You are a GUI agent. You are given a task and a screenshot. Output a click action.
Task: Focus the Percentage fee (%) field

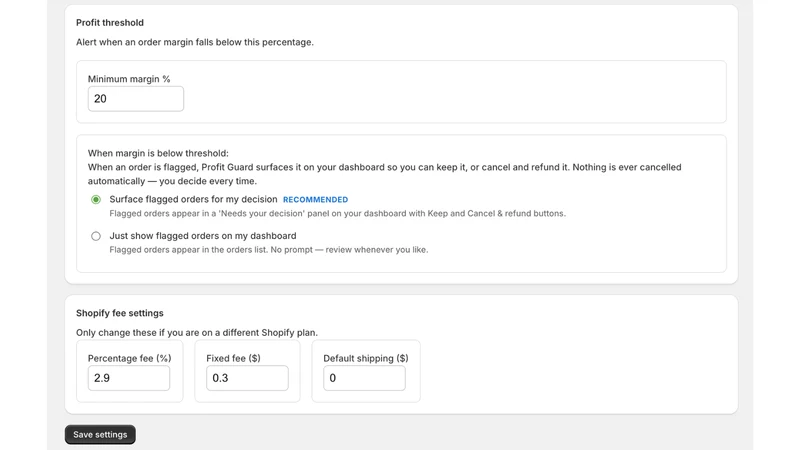[129, 378]
